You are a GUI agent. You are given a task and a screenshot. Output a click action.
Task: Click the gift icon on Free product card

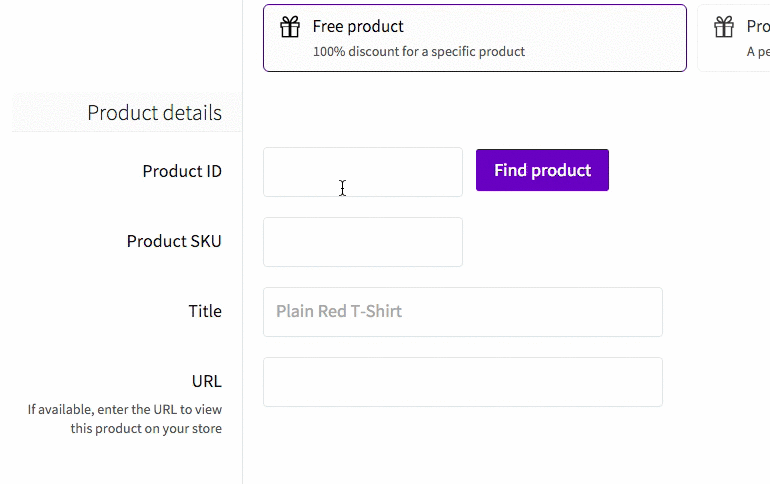[290, 27]
